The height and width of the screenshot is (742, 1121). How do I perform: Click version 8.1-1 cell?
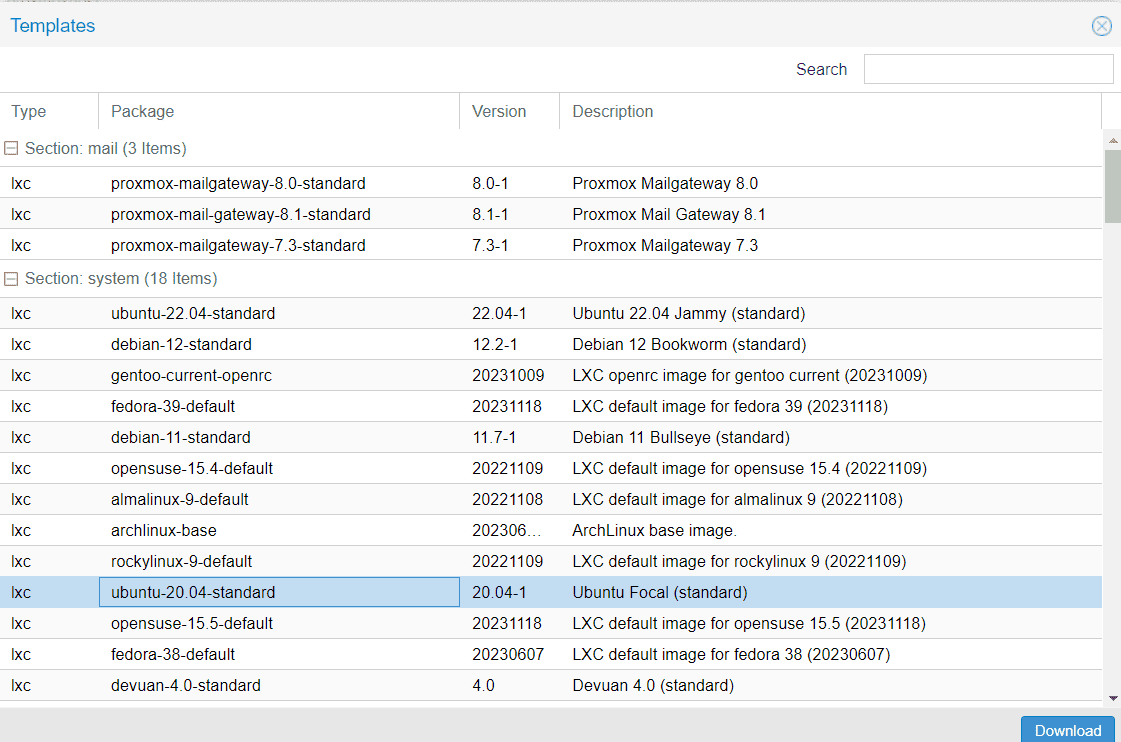[490, 214]
